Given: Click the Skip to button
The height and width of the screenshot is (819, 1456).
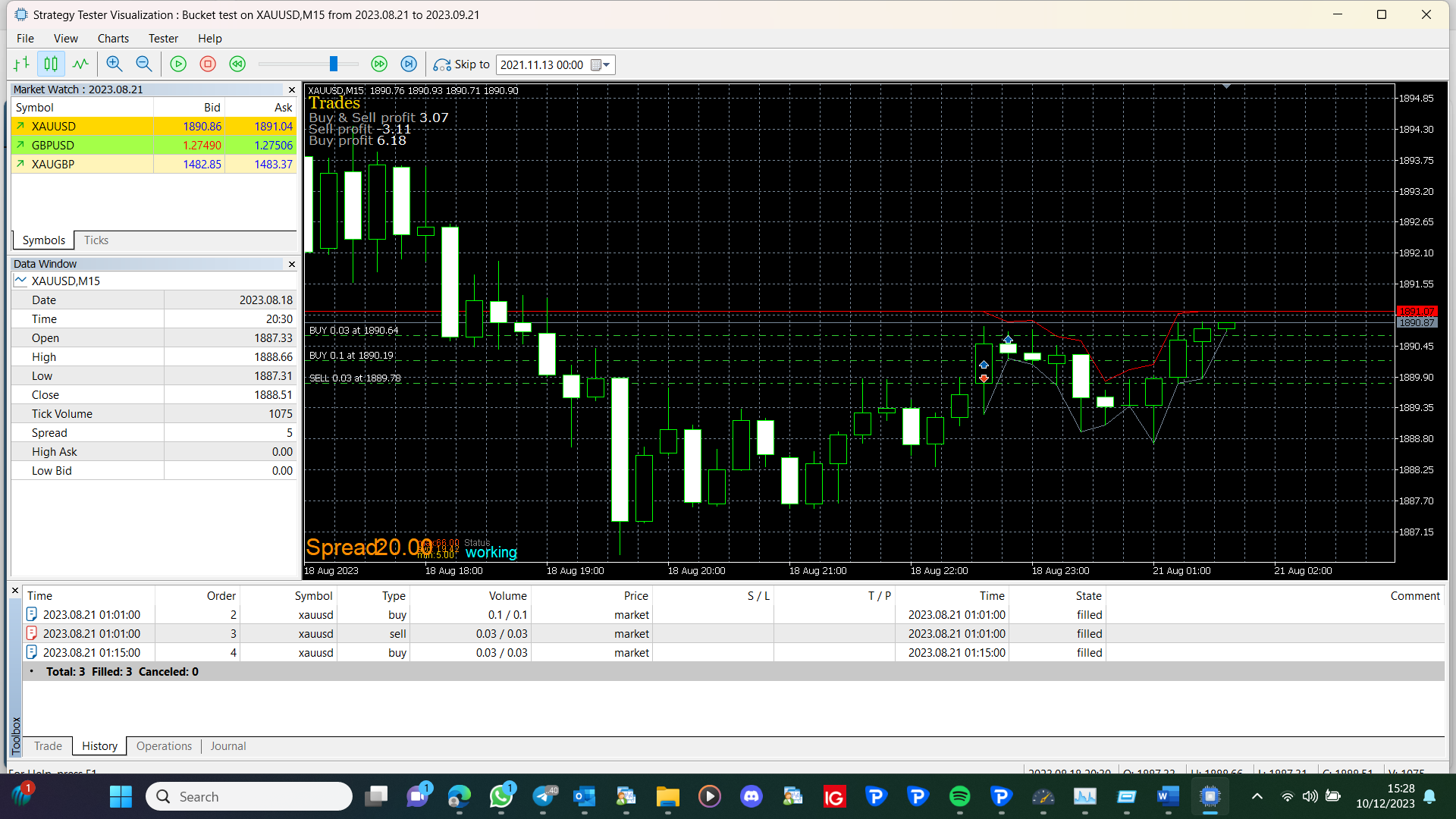Looking at the screenshot, I should pyautogui.click(x=461, y=64).
